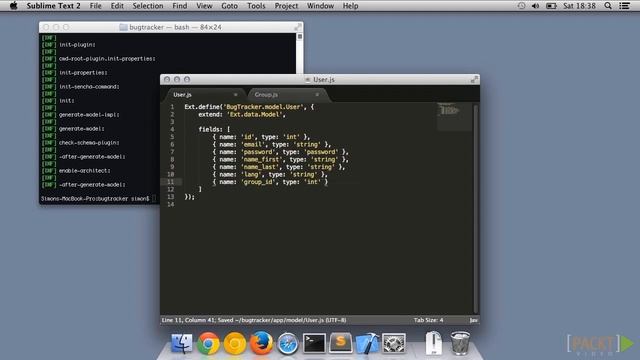The image size is (640, 360).
Task: Click the battery status icon
Action: (551, 6)
